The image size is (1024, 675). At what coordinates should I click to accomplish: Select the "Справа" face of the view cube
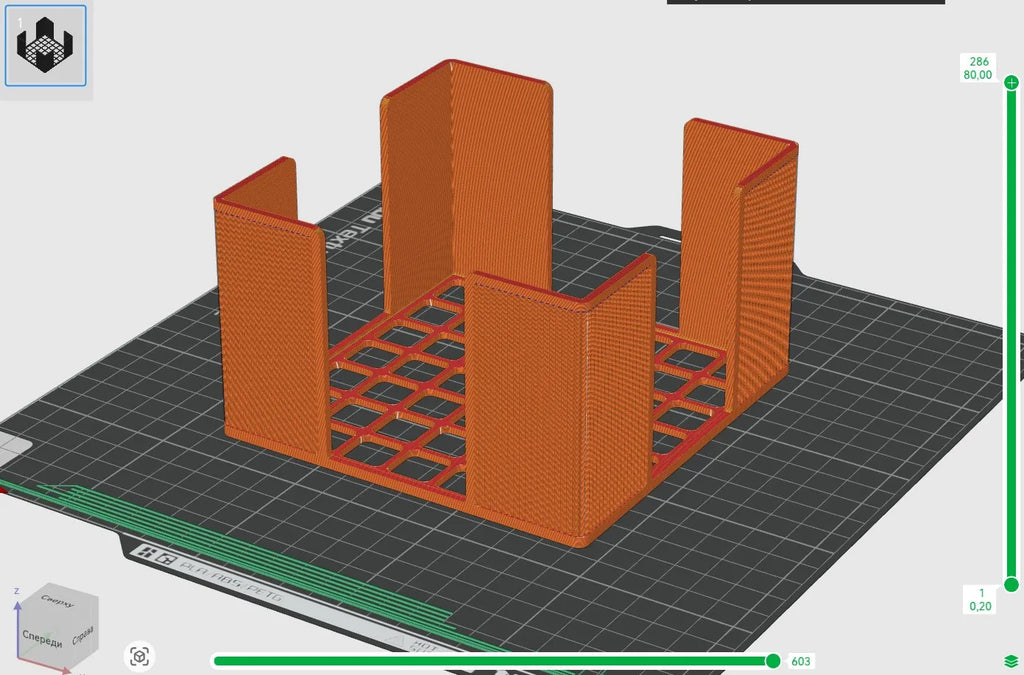pos(83,635)
